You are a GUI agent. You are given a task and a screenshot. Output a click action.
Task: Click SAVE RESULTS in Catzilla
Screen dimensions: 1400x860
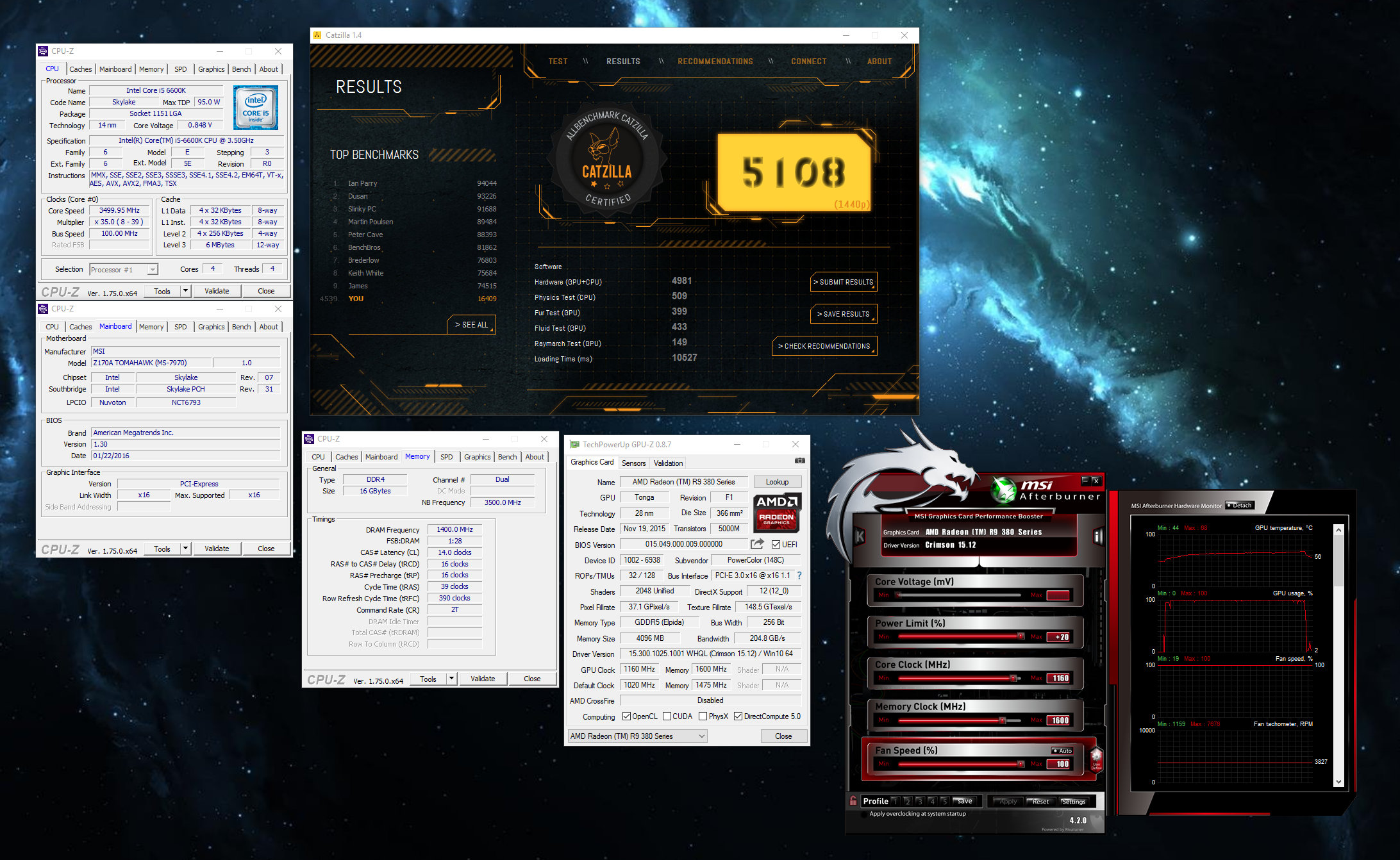tap(844, 314)
